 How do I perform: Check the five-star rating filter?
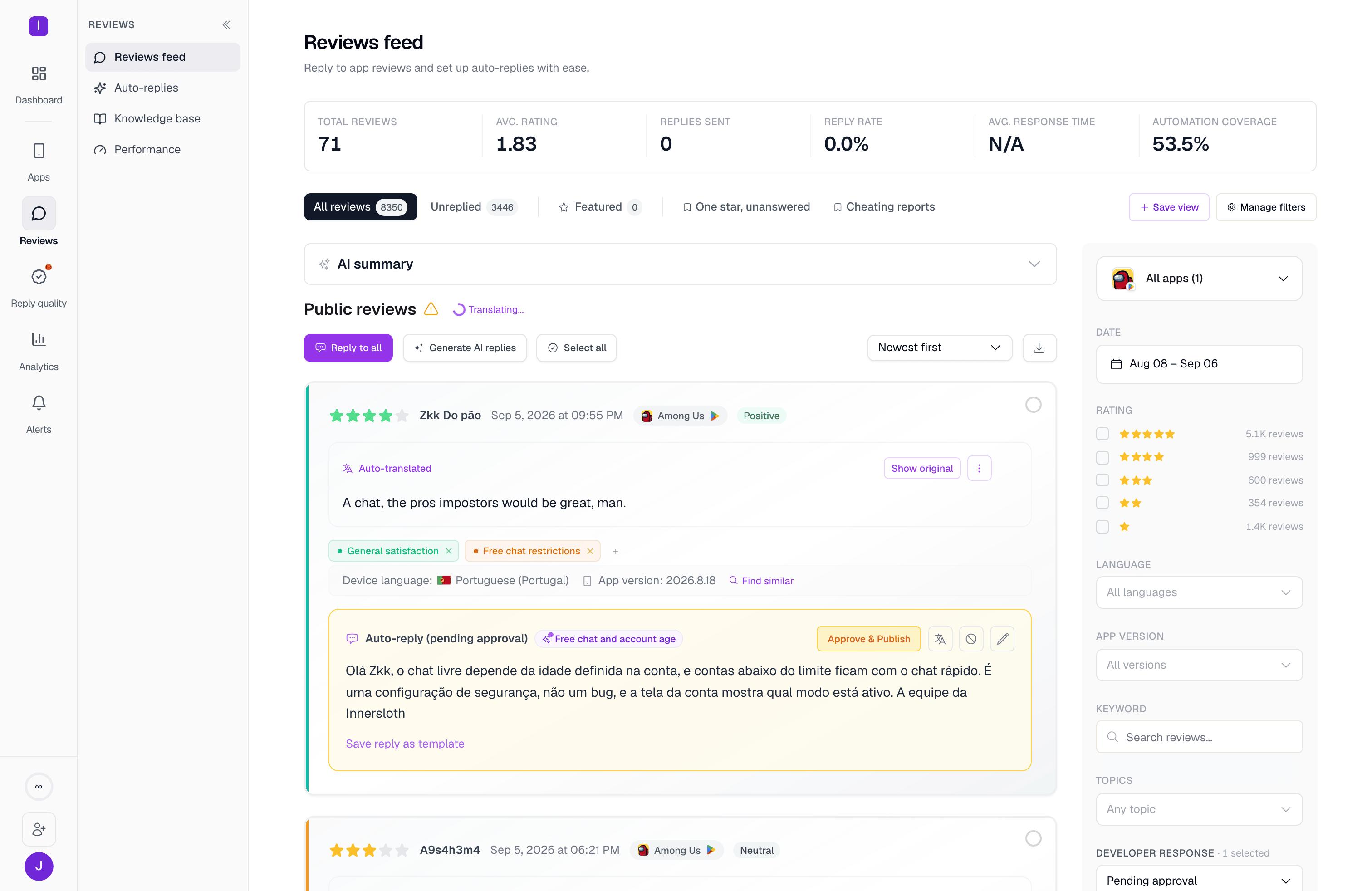[x=1102, y=434]
